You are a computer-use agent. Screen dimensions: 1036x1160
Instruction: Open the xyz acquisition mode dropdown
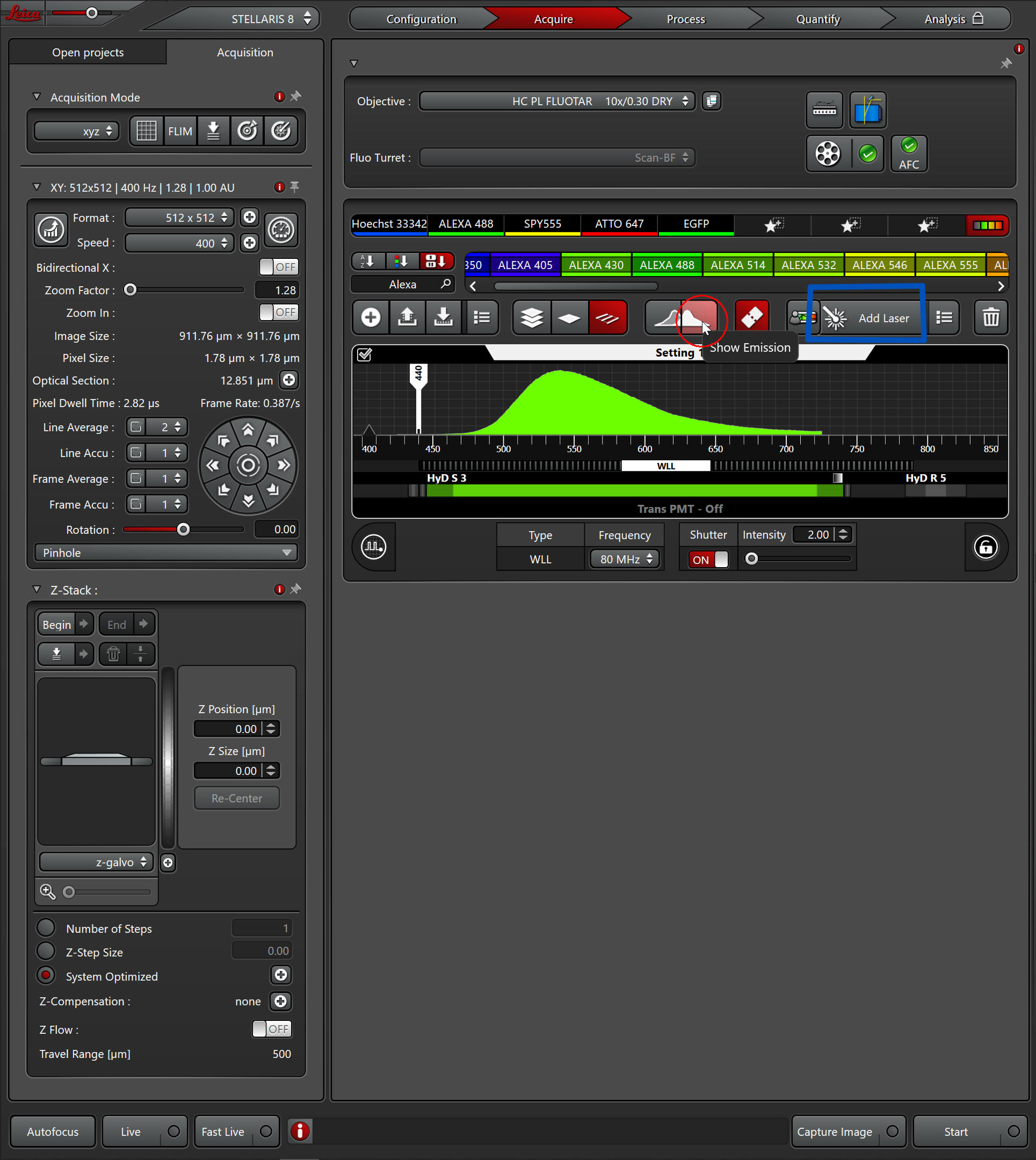76,132
